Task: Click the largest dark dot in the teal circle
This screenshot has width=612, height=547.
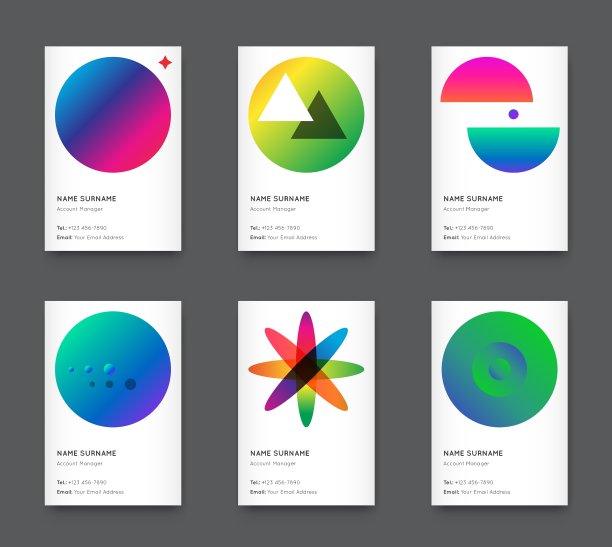Action: pos(130,384)
